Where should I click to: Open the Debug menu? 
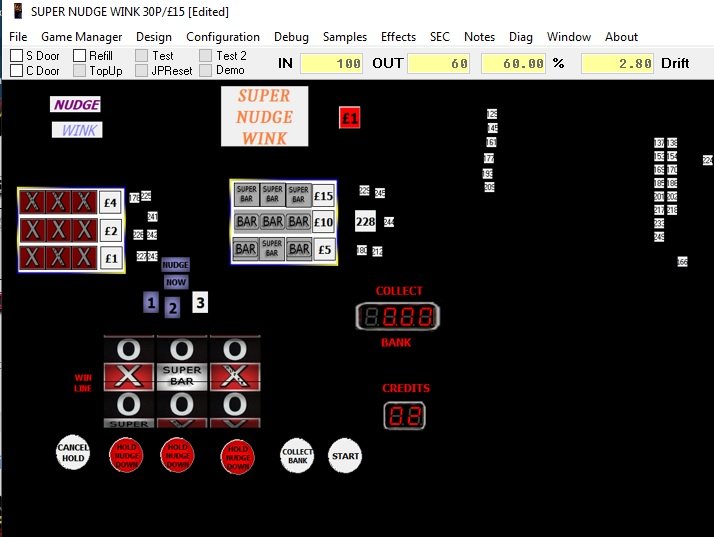tap(291, 37)
